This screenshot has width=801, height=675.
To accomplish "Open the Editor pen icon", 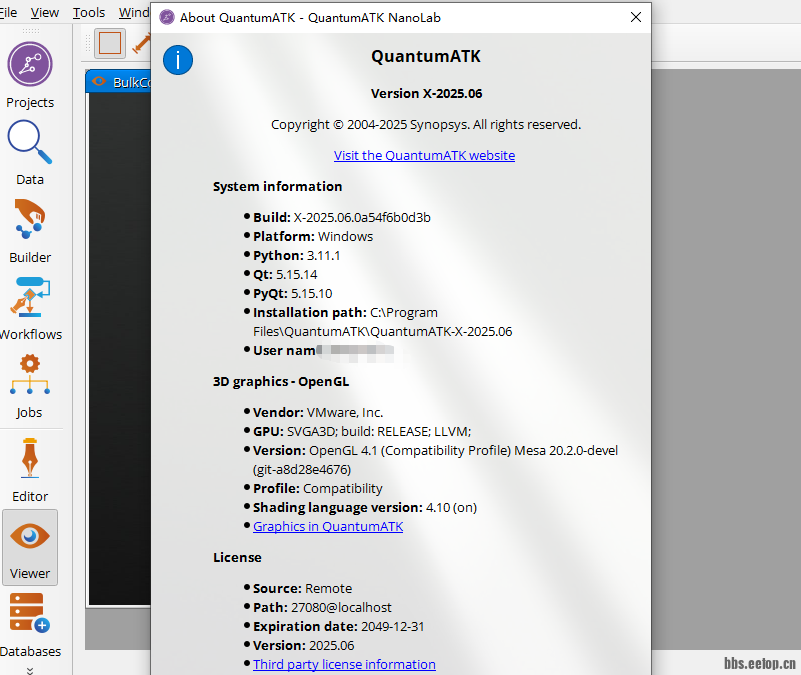I will click(x=30, y=459).
